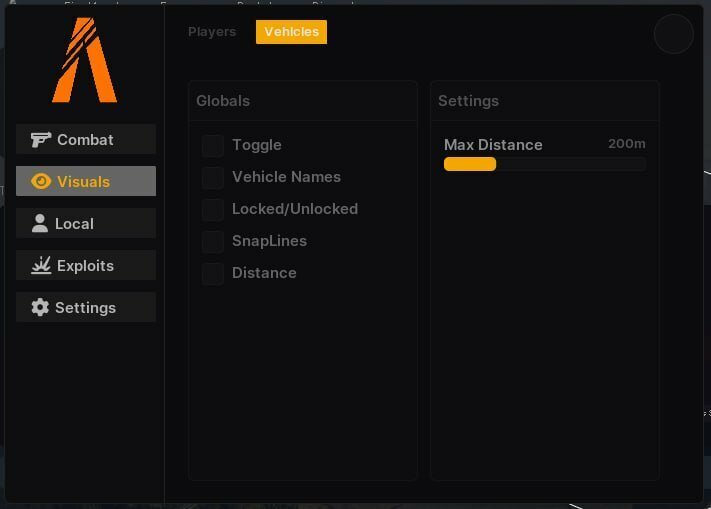Click the pistol icon beside Combat
This screenshot has width=711, height=509.
tap(41, 140)
